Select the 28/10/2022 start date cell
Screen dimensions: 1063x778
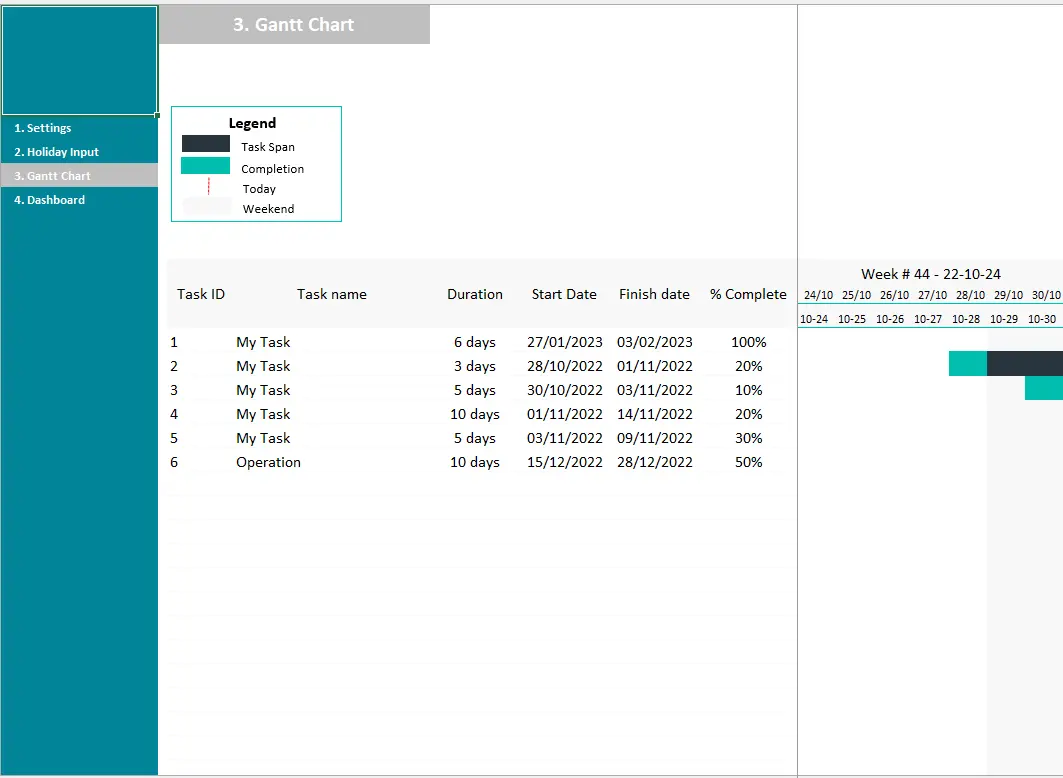point(564,366)
